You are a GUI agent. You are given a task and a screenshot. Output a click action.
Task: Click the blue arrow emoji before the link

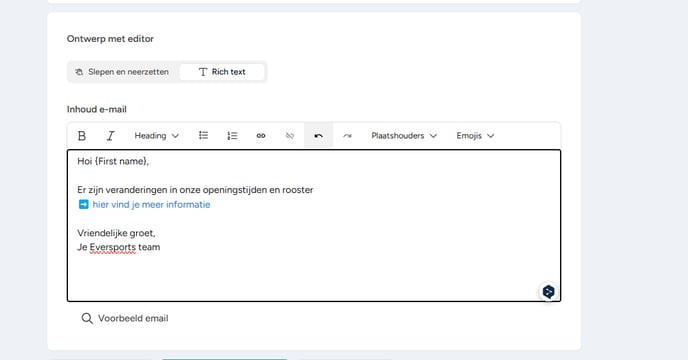(x=83, y=205)
